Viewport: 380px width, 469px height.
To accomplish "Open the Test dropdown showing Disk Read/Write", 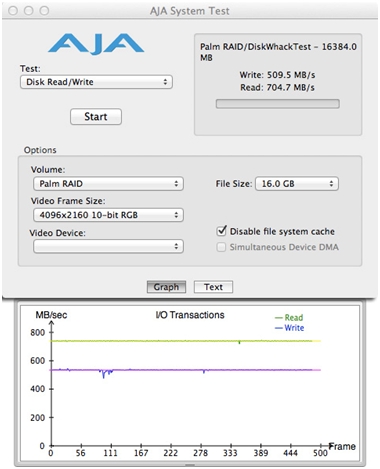I will coord(96,82).
